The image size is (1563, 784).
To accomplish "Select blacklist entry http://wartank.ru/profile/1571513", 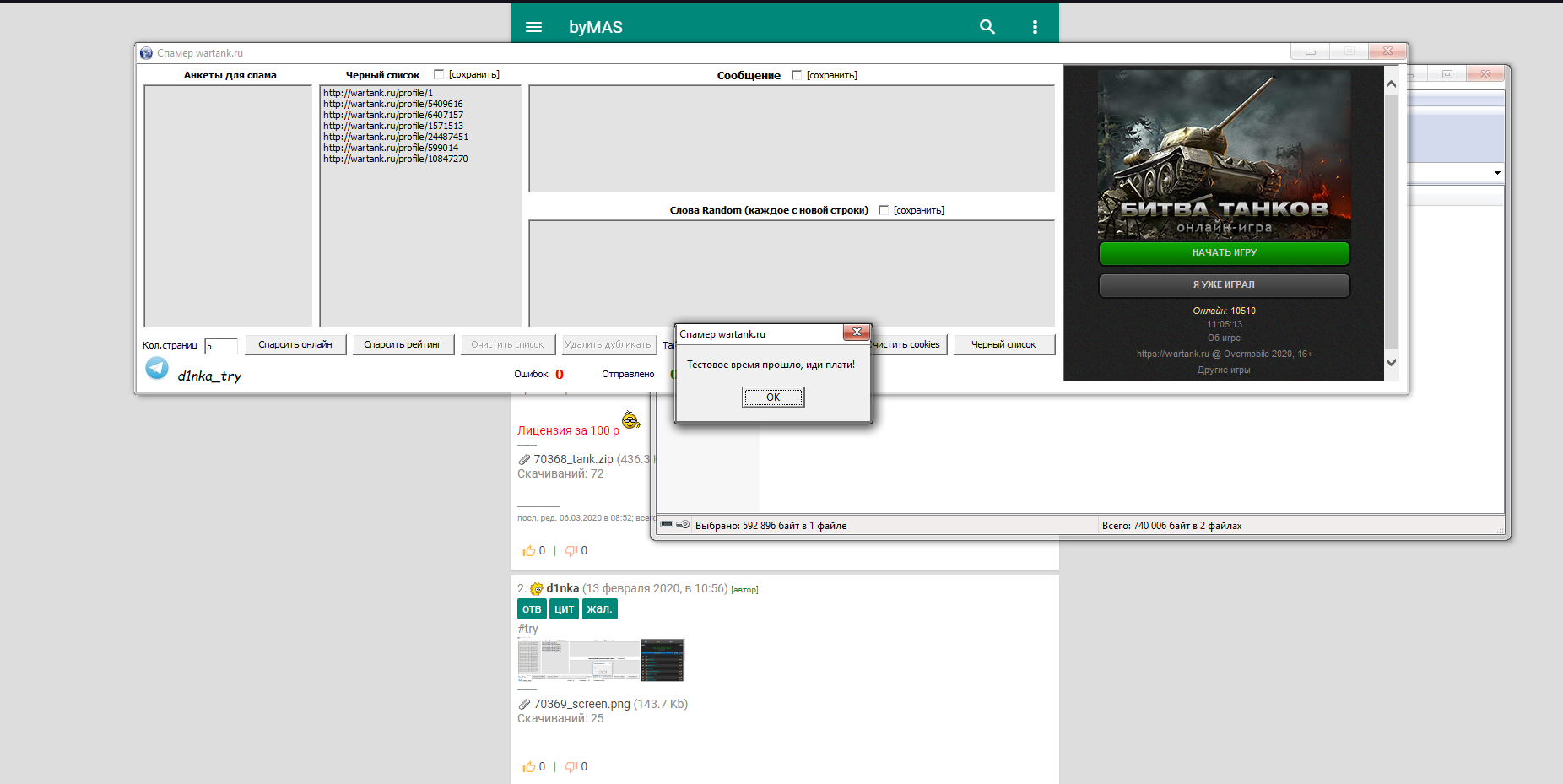I will 393,126.
